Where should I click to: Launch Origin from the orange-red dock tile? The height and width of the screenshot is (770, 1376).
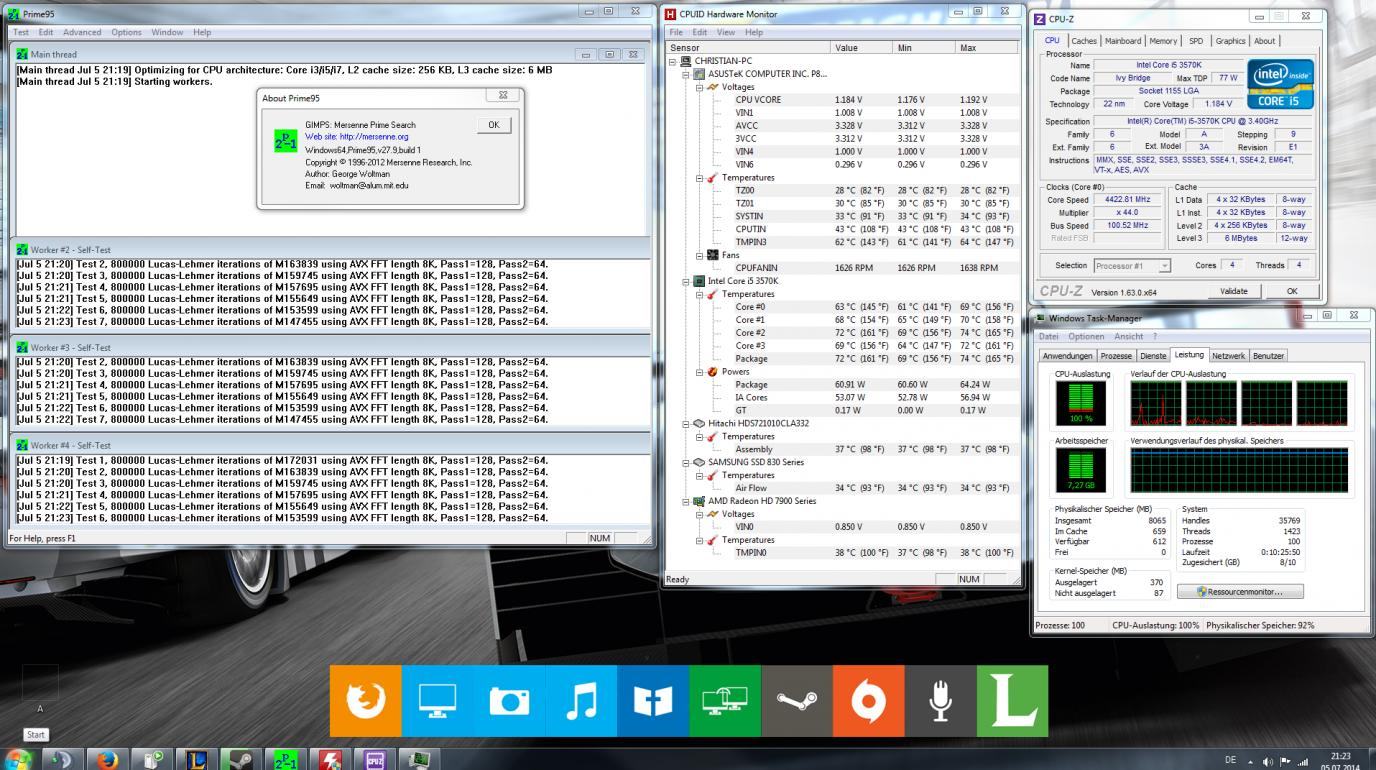click(869, 701)
